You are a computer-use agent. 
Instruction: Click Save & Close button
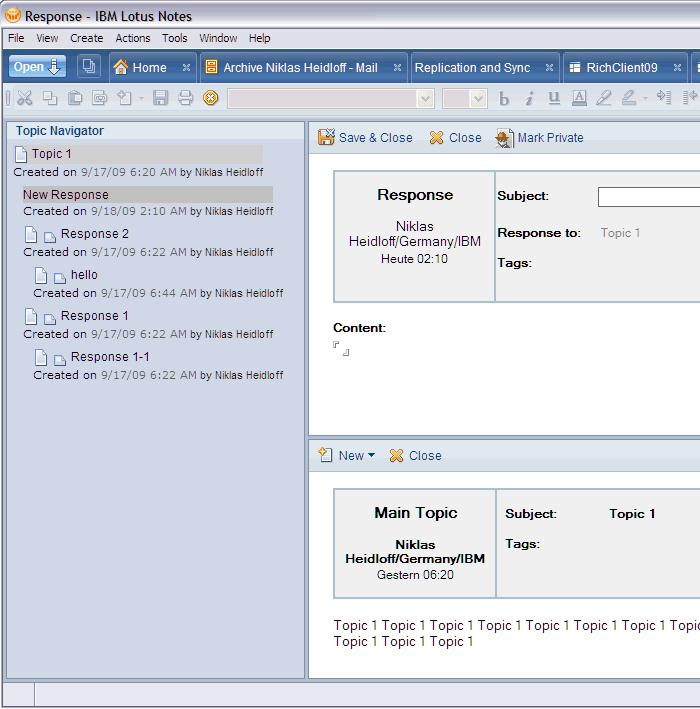coord(365,137)
